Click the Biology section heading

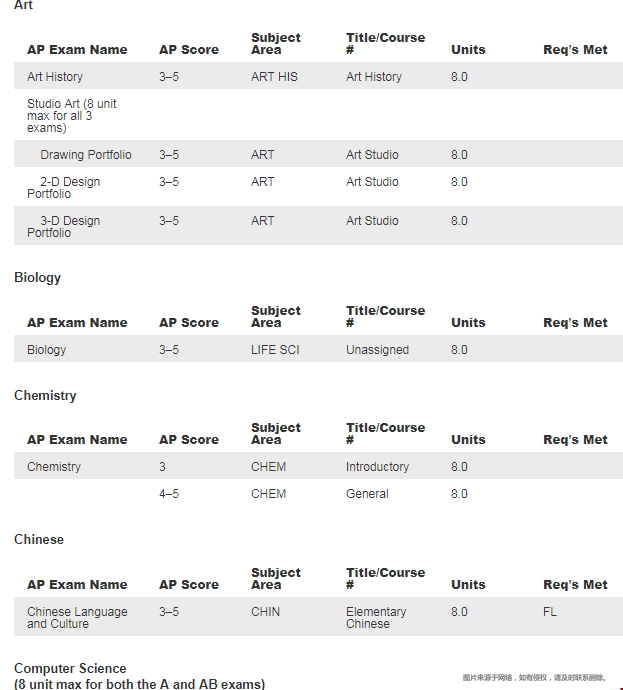(x=38, y=277)
